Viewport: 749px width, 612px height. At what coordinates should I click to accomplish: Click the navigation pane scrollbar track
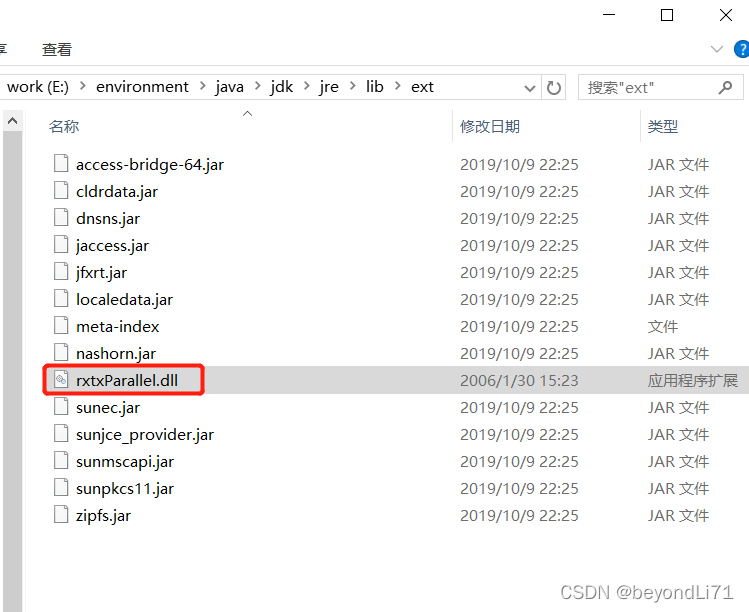pyautogui.click(x=12, y=371)
